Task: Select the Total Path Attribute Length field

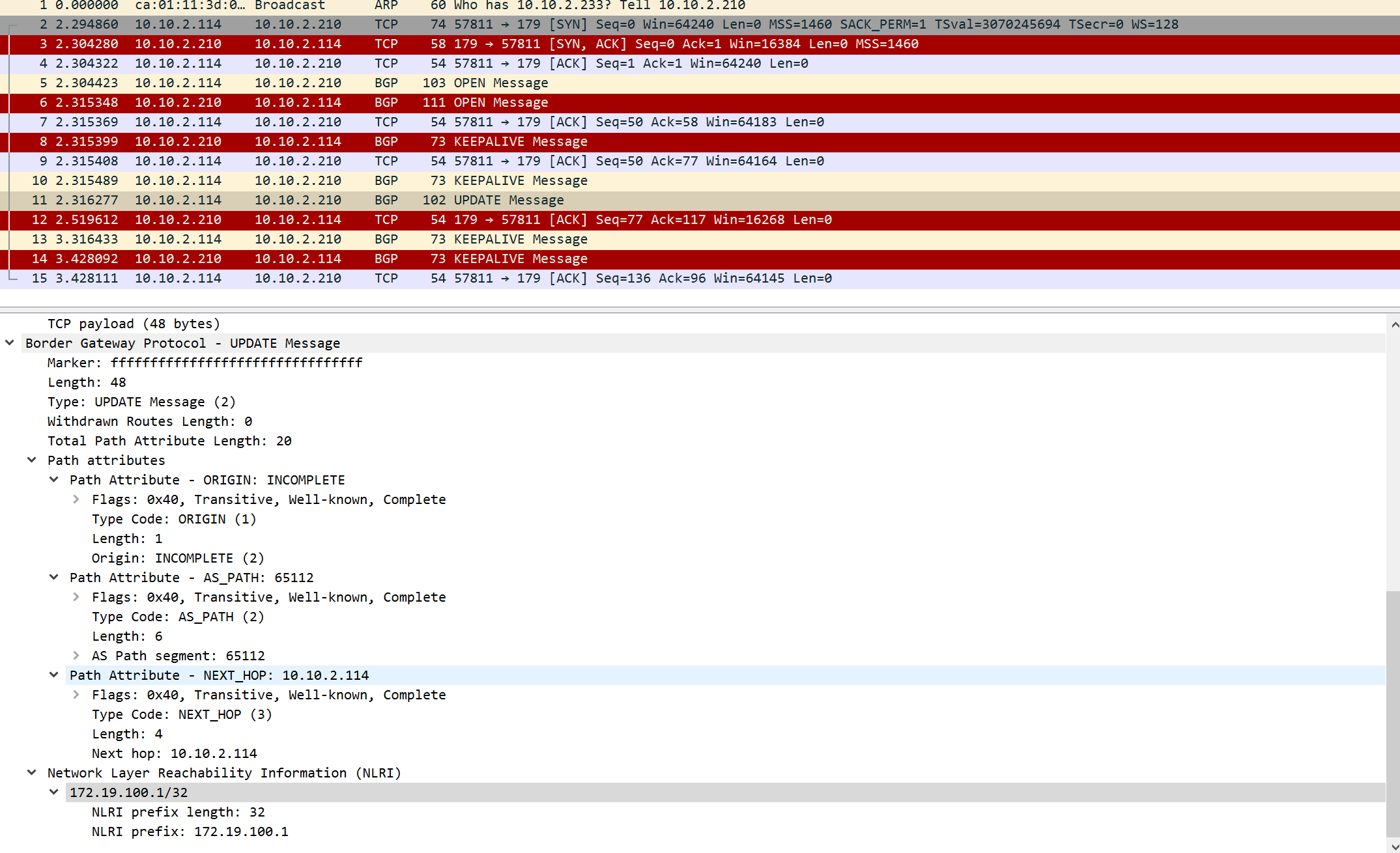Action: tap(169, 441)
